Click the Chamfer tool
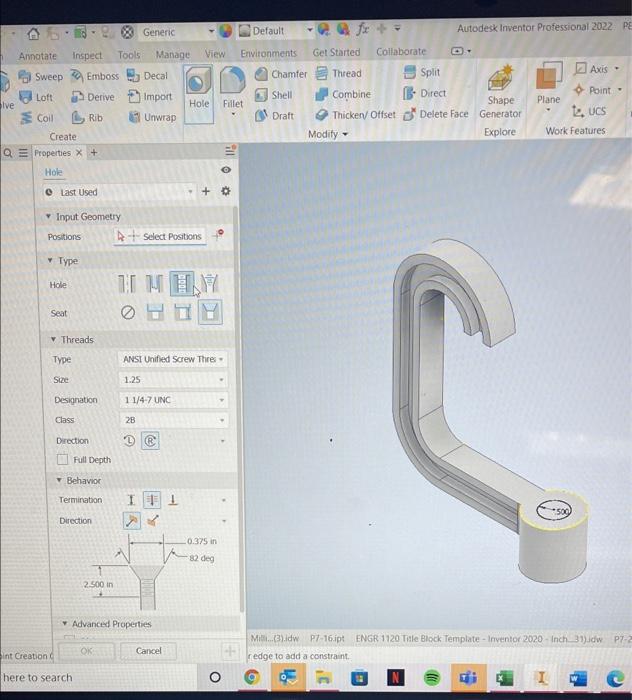Viewport: 632px width, 700px height. point(281,74)
